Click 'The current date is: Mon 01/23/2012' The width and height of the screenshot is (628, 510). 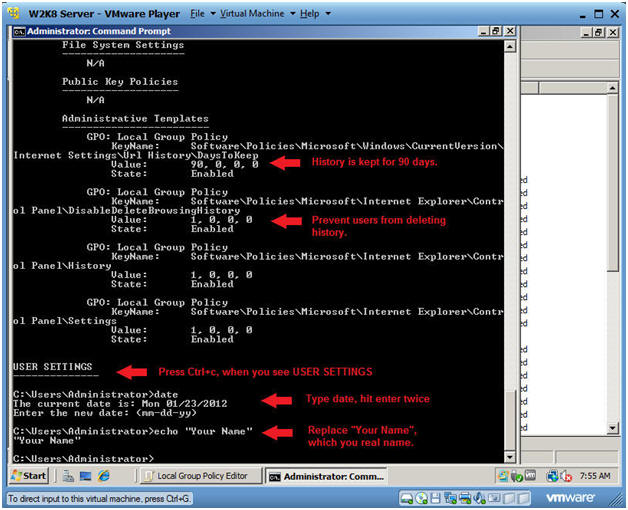[x=120, y=404]
